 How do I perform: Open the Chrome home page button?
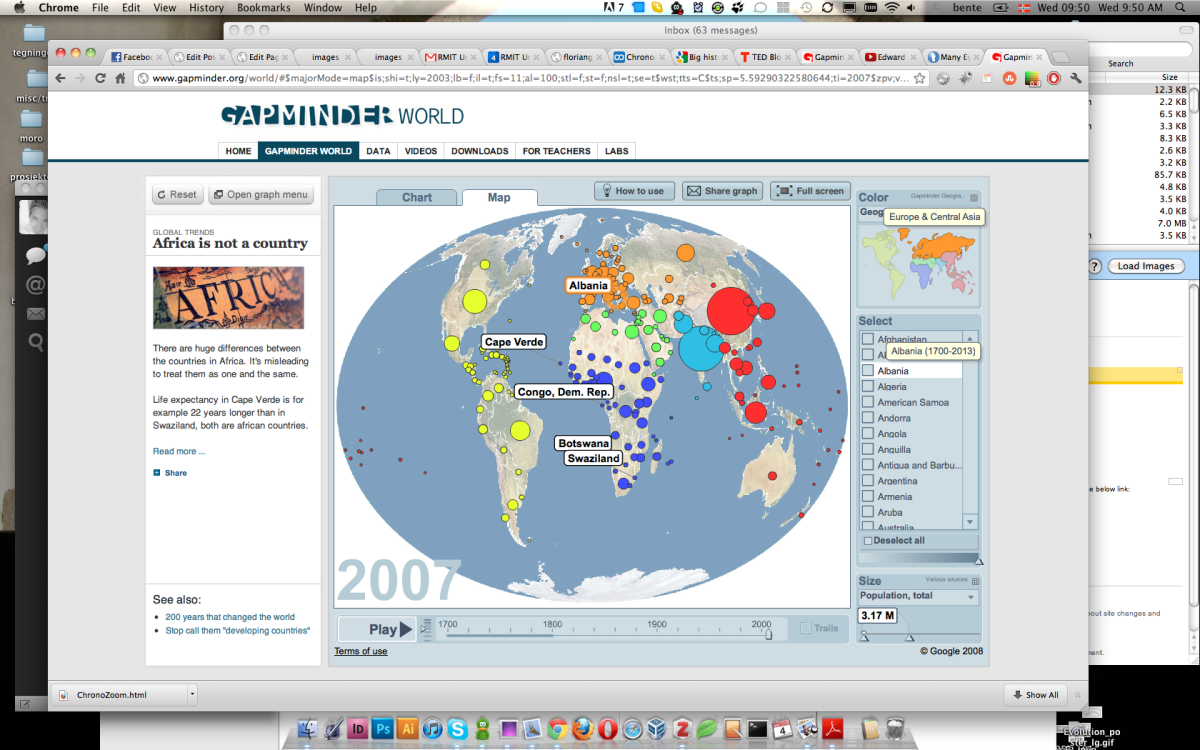click(x=120, y=78)
